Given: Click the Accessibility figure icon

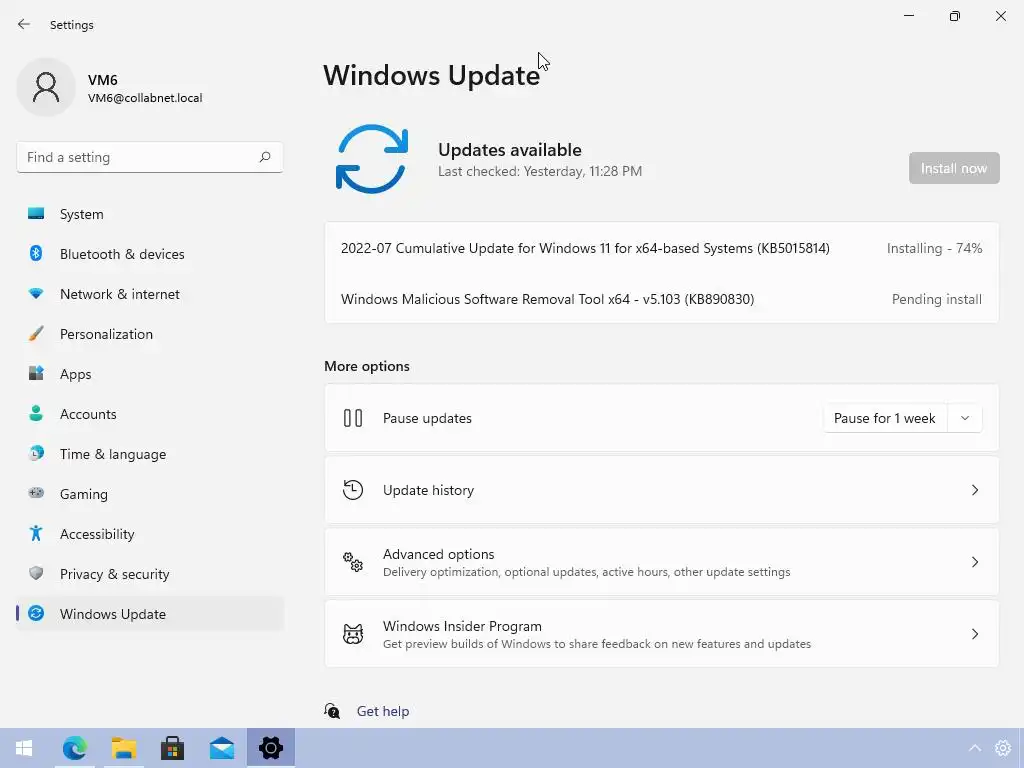Looking at the screenshot, I should (36, 534).
